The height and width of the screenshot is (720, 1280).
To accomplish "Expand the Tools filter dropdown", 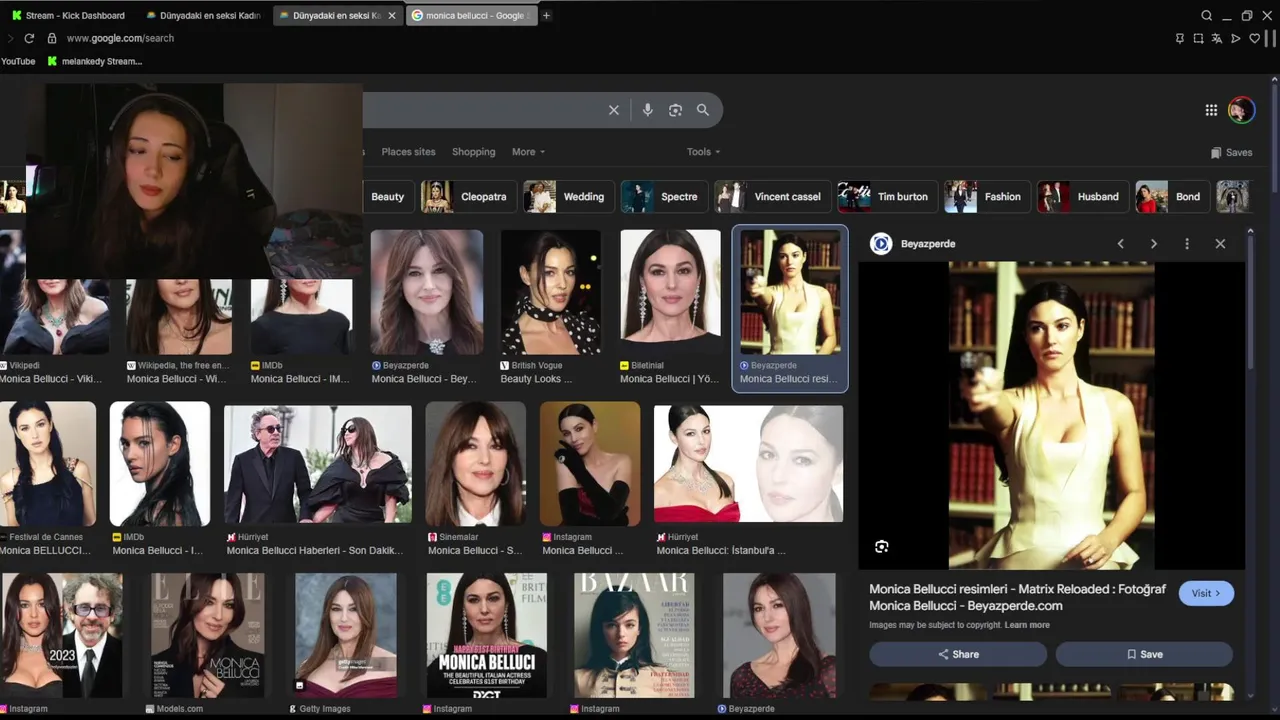I will (703, 152).
